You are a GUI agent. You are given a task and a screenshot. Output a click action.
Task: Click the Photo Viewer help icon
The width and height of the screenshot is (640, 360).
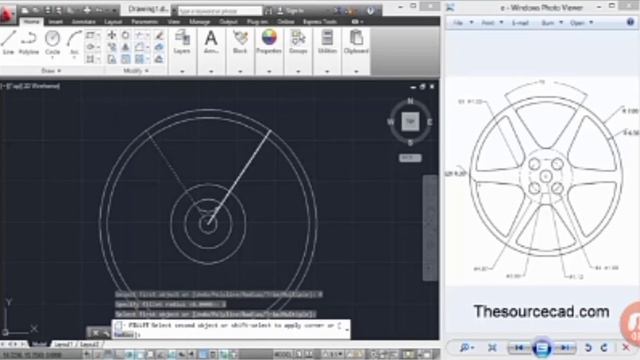pyautogui.click(x=630, y=22)
